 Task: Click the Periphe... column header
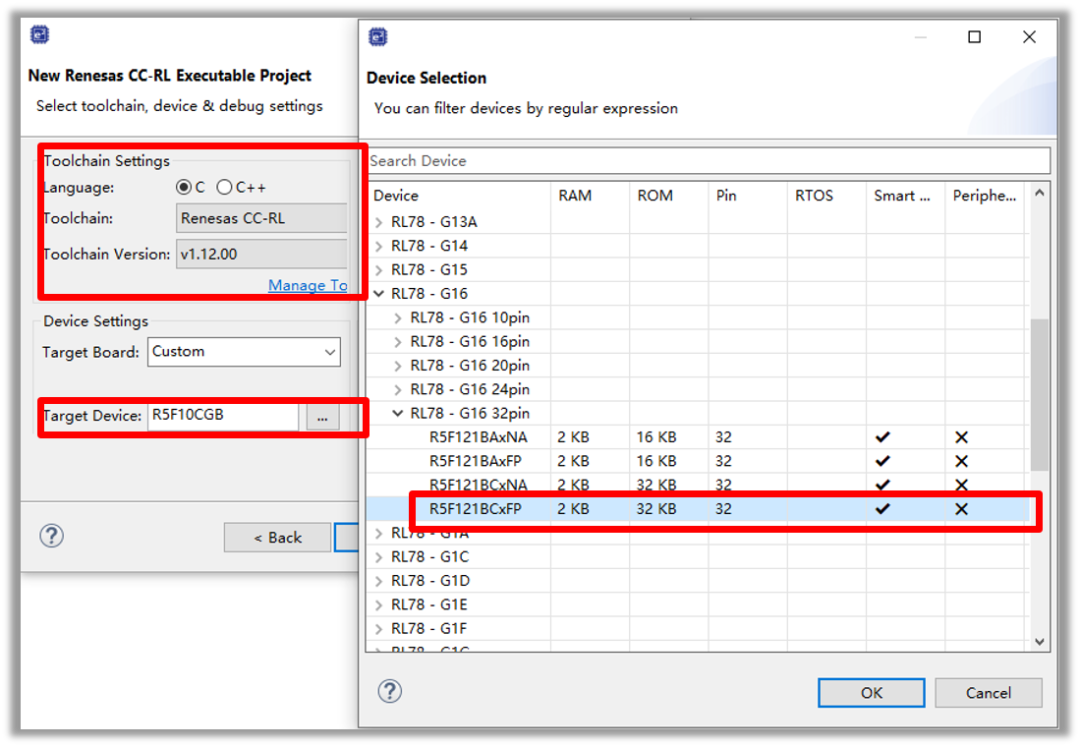click(x=985, y=196)
